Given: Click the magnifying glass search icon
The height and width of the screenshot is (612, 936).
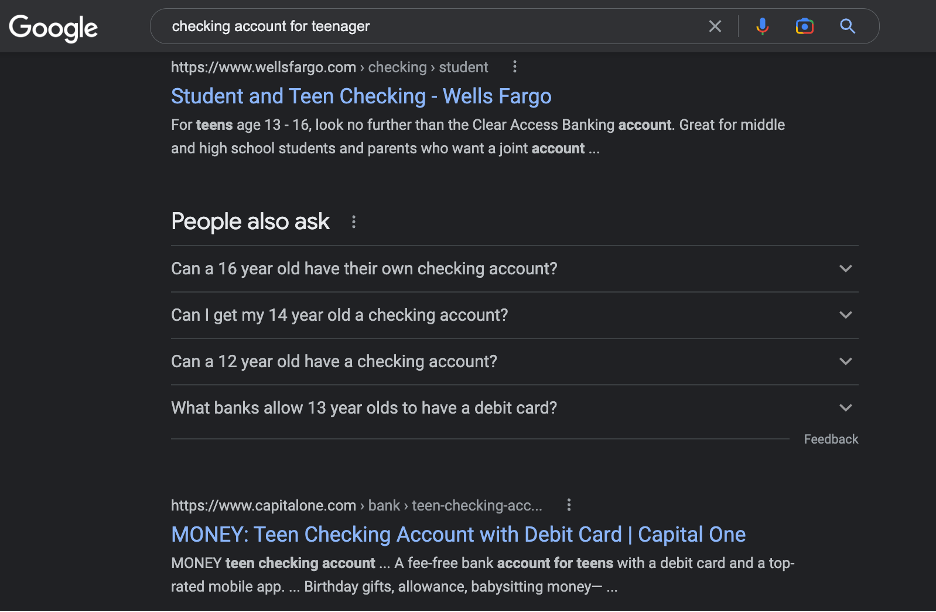Looking at the screenshot, I should coord(847,26).
